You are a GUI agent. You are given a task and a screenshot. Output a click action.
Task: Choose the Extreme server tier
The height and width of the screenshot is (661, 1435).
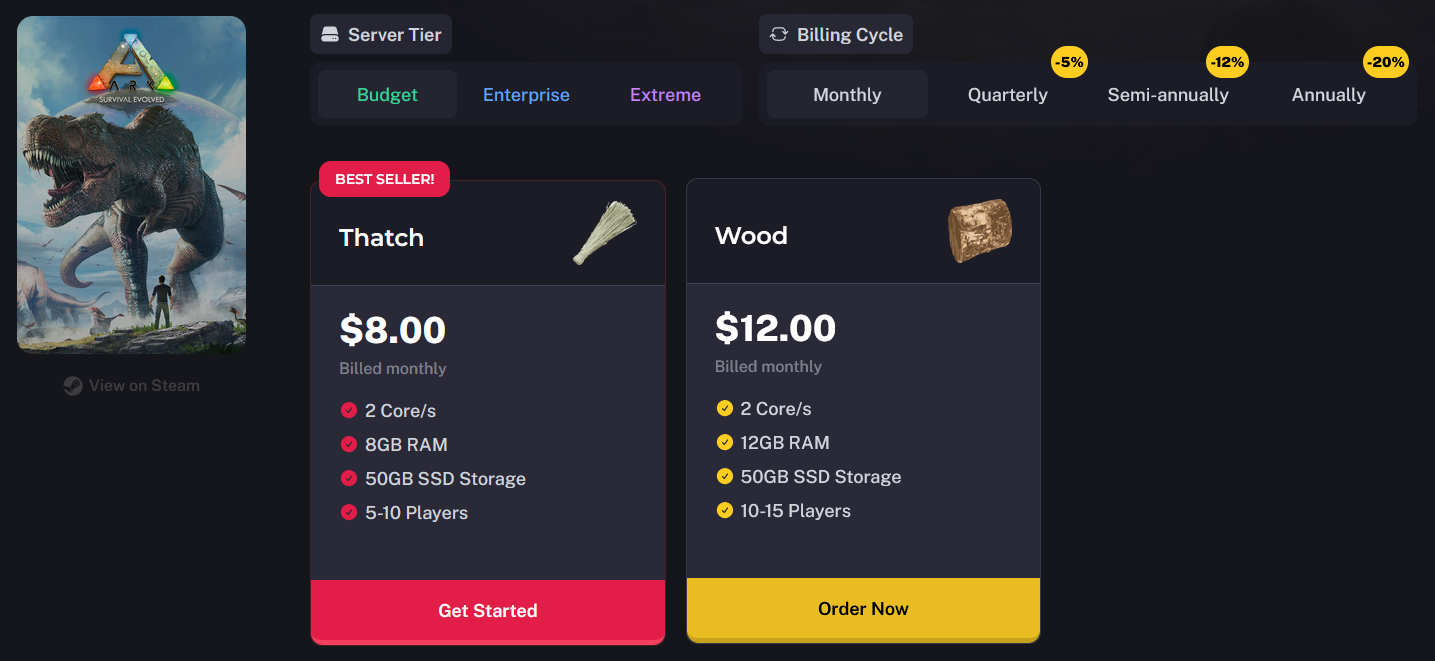click(665, 95)
